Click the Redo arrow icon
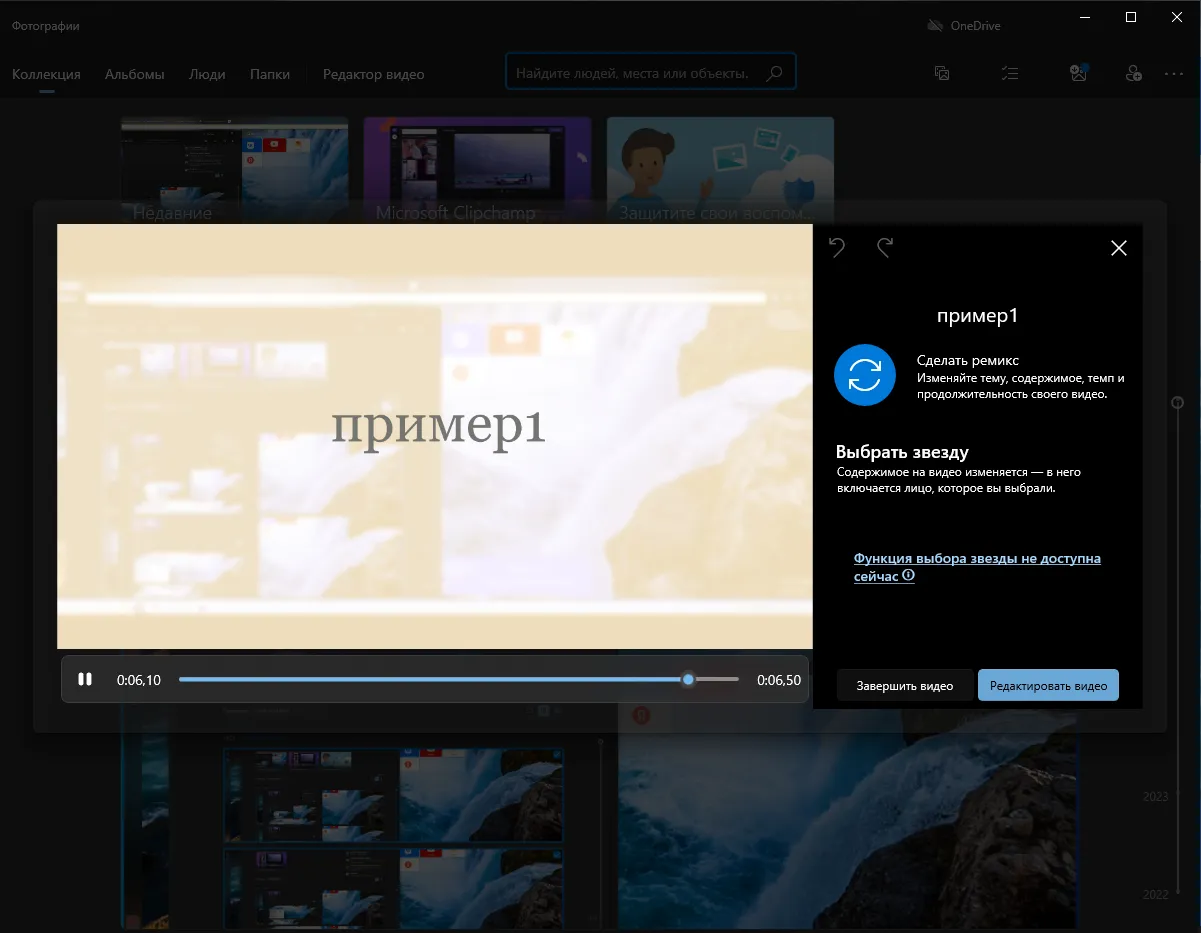 click(x=884, y=247)
